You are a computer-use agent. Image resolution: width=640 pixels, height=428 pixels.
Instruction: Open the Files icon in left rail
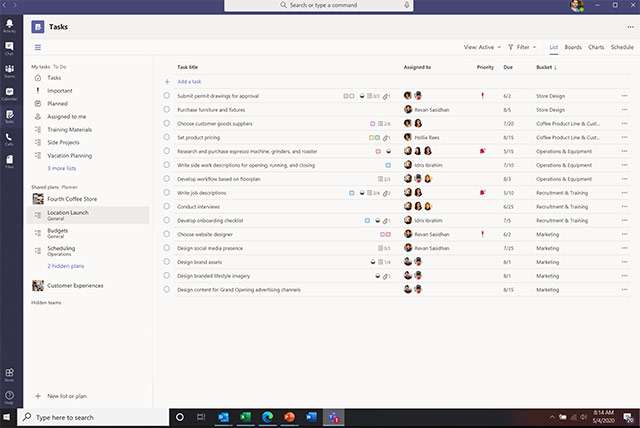[x=9, y=162]
